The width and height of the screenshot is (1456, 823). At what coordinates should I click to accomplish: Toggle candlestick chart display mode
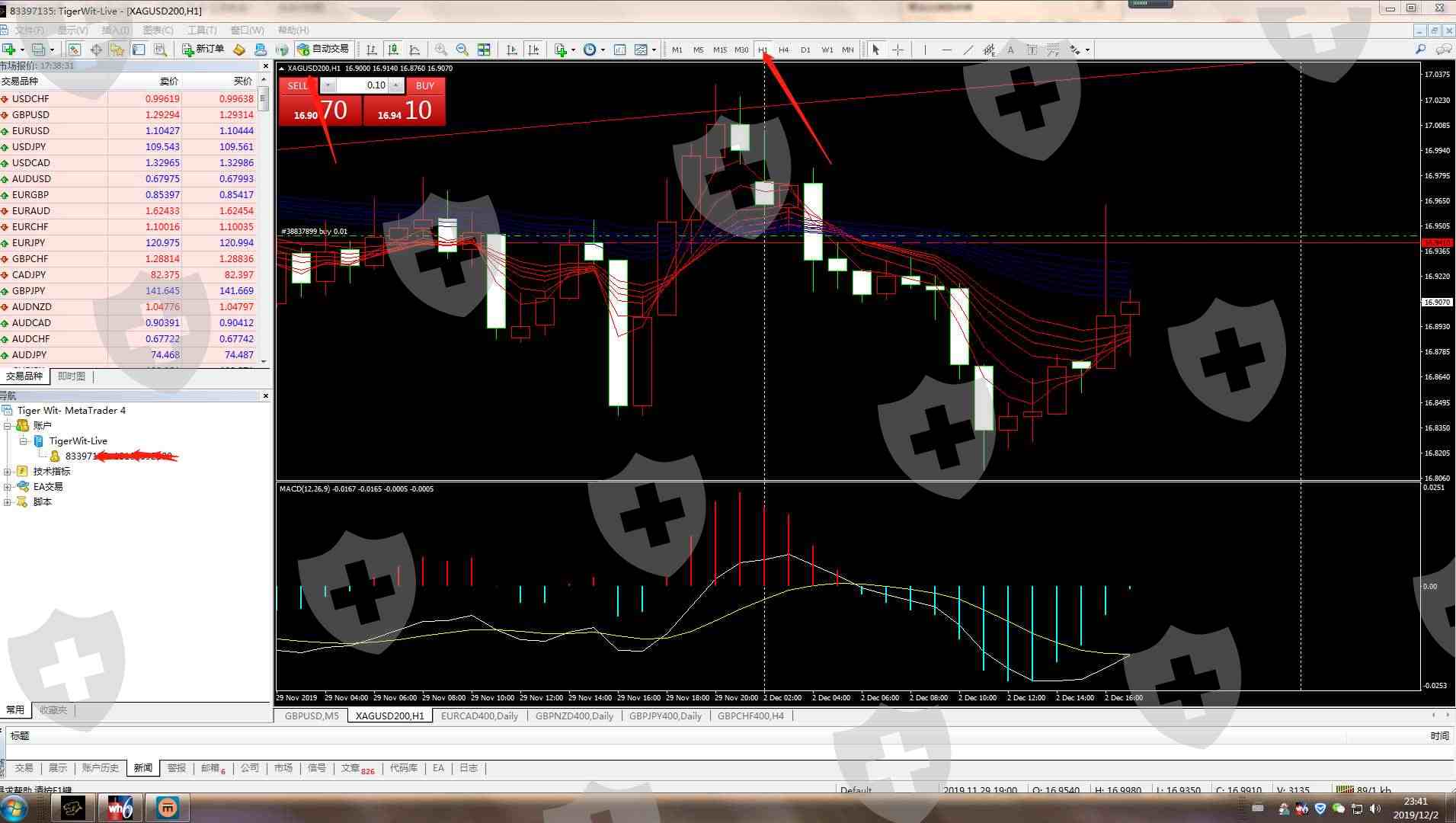[393, 50]
